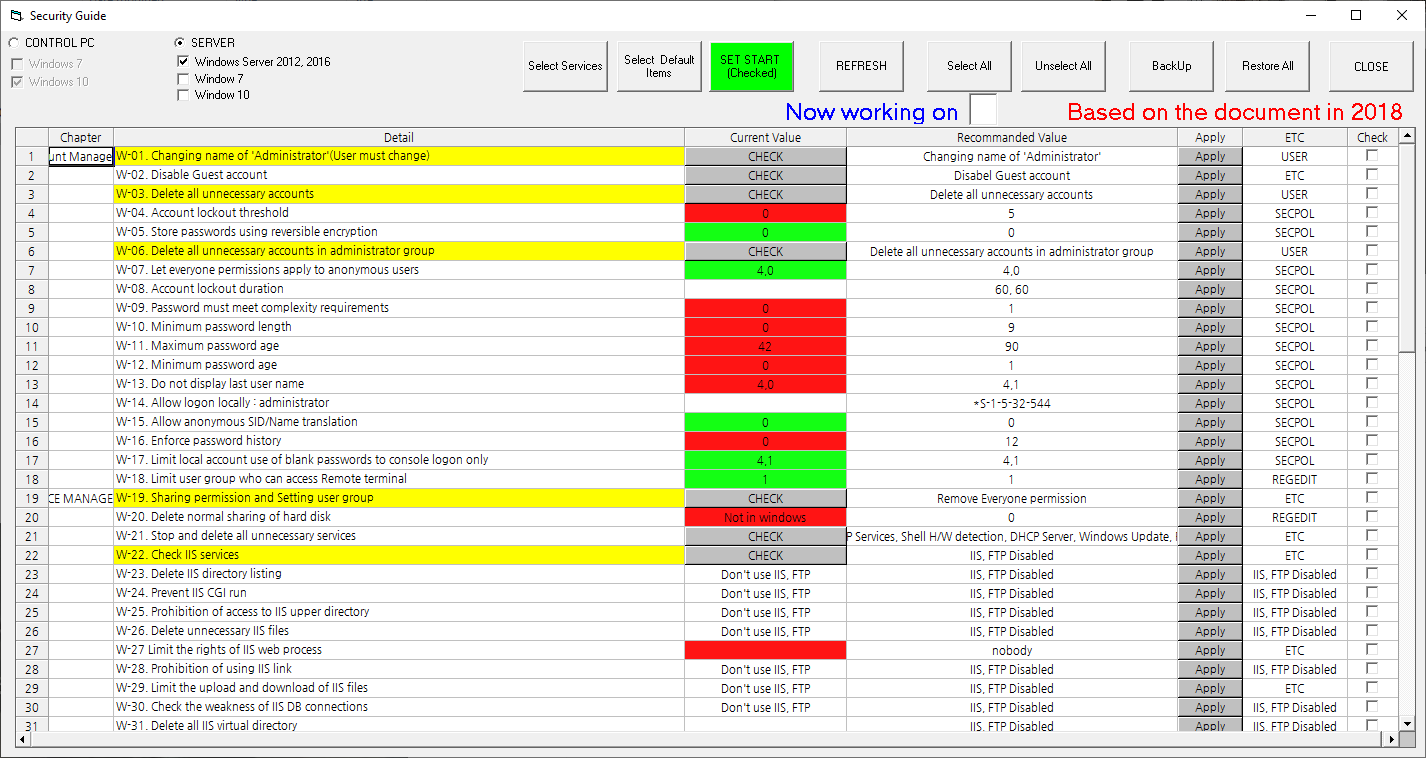Click recommended value '*S-1-5-32-544'

click(1012, 403)
